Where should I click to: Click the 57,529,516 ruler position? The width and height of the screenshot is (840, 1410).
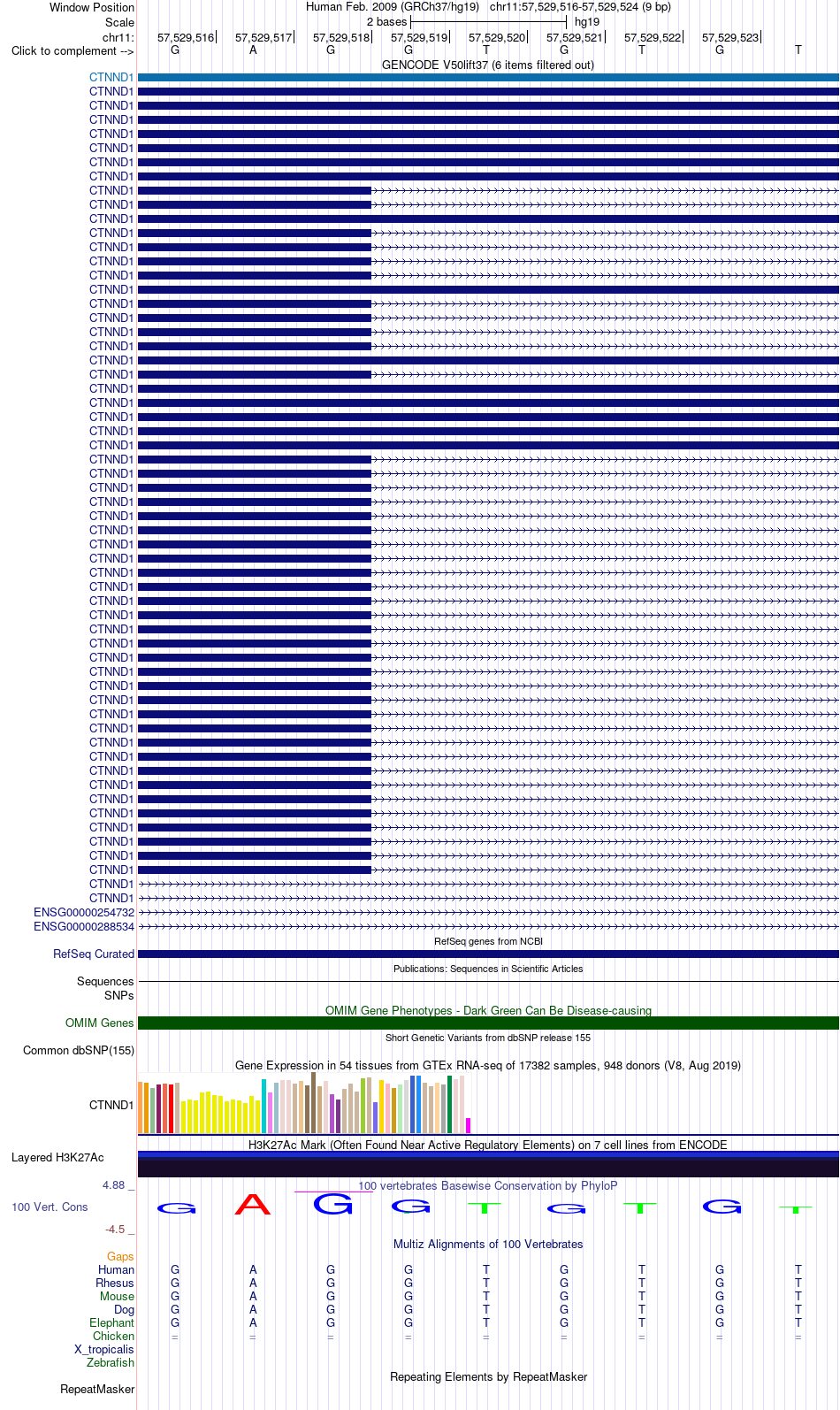(x=186, y=37)
